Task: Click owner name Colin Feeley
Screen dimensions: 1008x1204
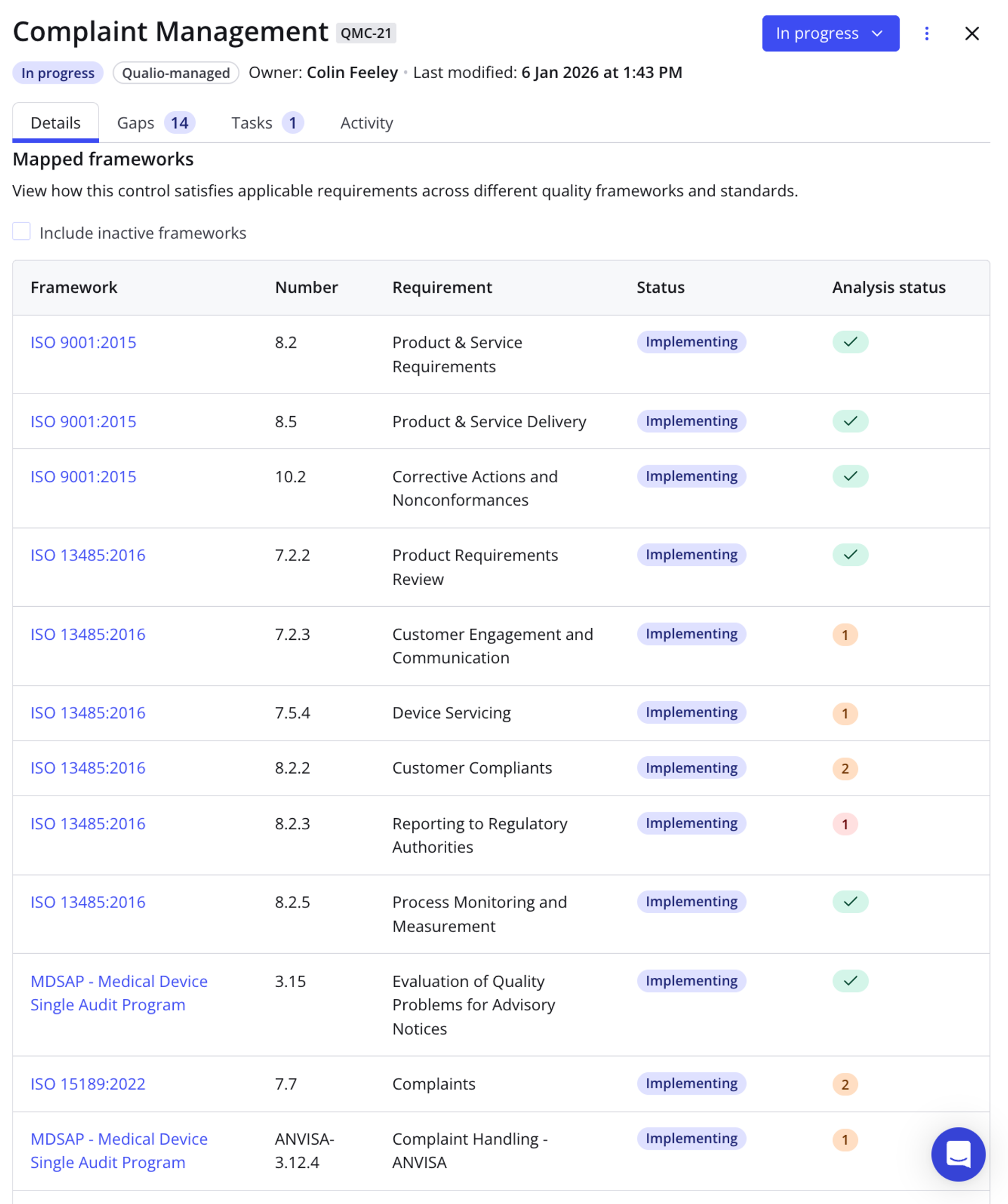Action: (x=352, y=73)
